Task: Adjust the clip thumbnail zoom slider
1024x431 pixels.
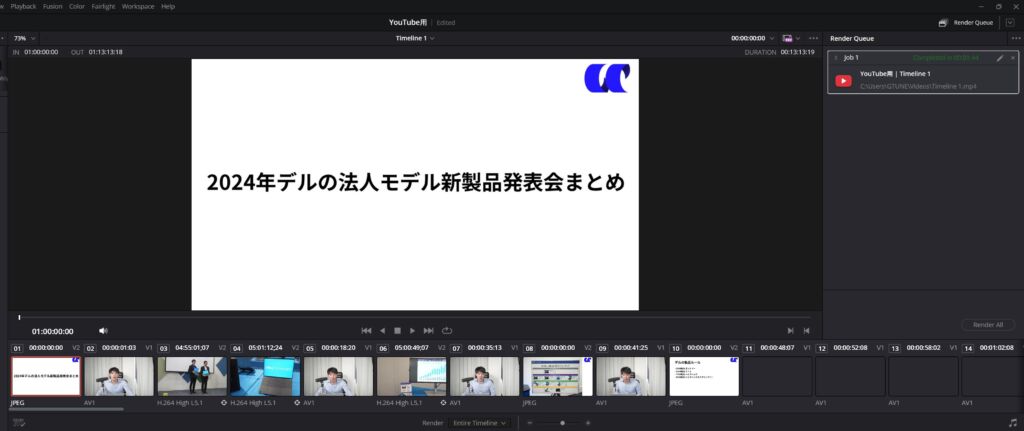Action: point(562,423)
